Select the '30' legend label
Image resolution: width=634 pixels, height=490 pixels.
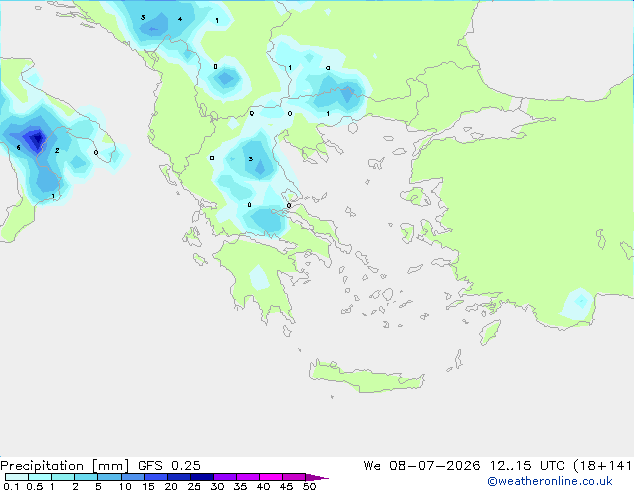coord(217,486)
